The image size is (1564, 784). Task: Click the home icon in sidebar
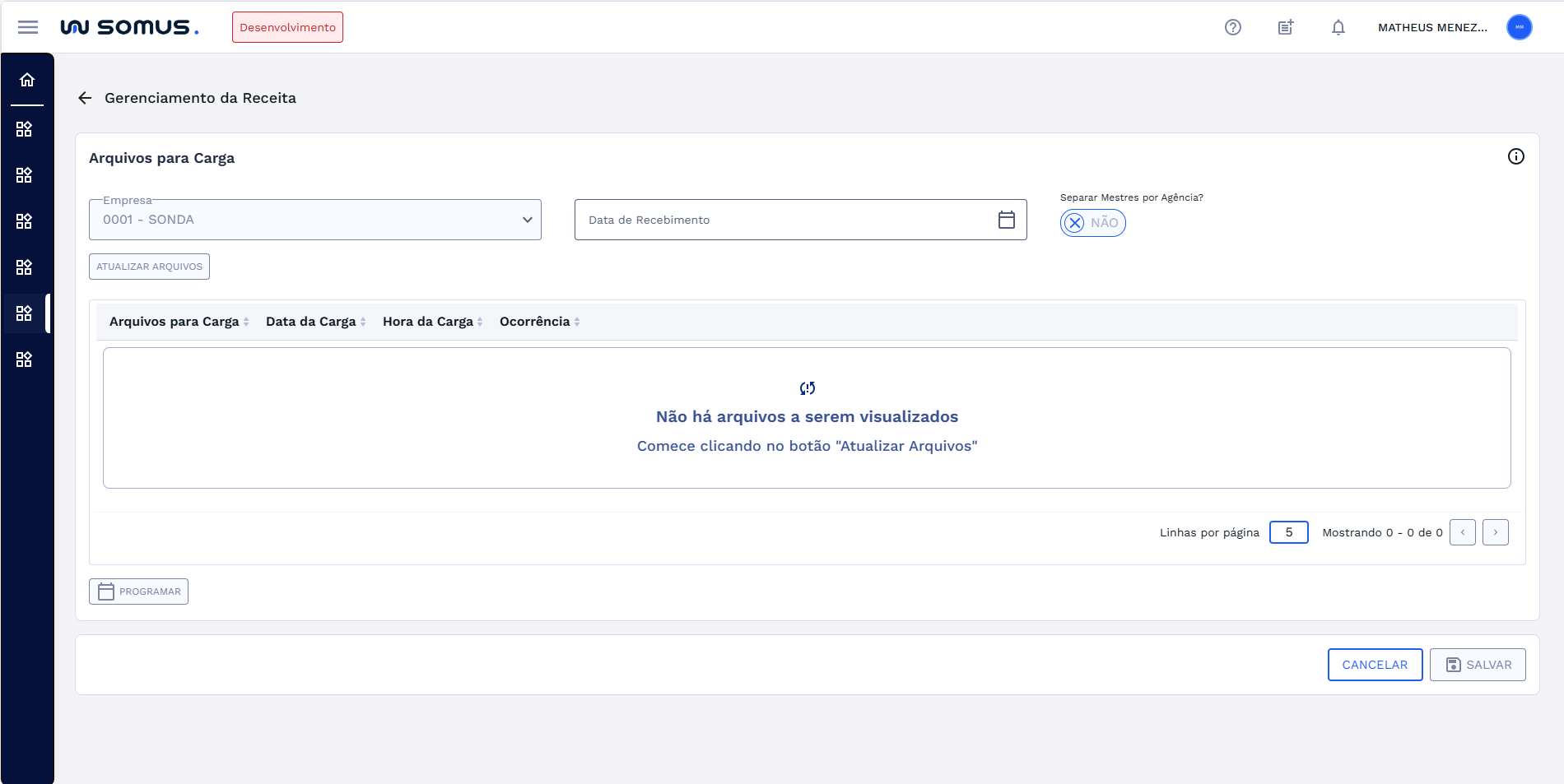[27, 80]
